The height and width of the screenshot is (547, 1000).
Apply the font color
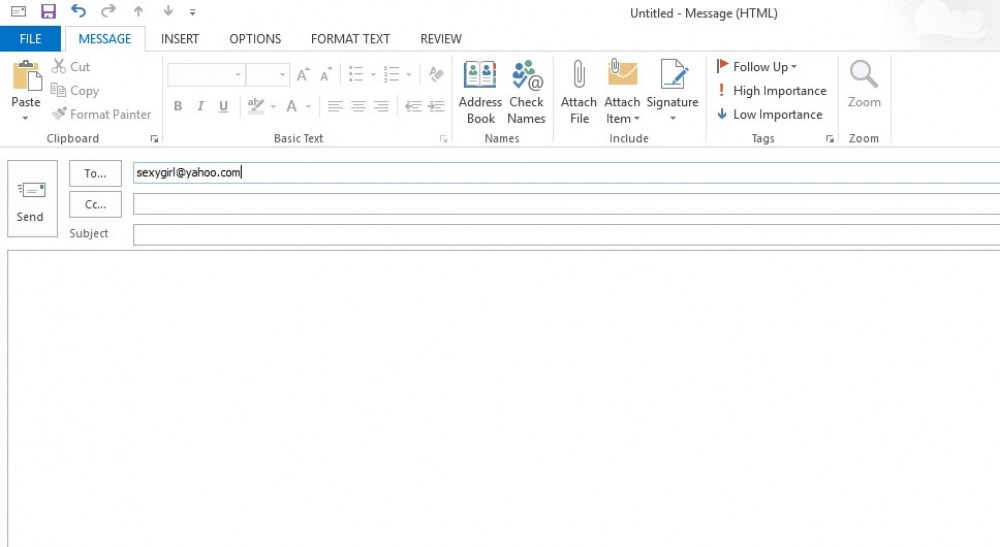pos(291,106)
